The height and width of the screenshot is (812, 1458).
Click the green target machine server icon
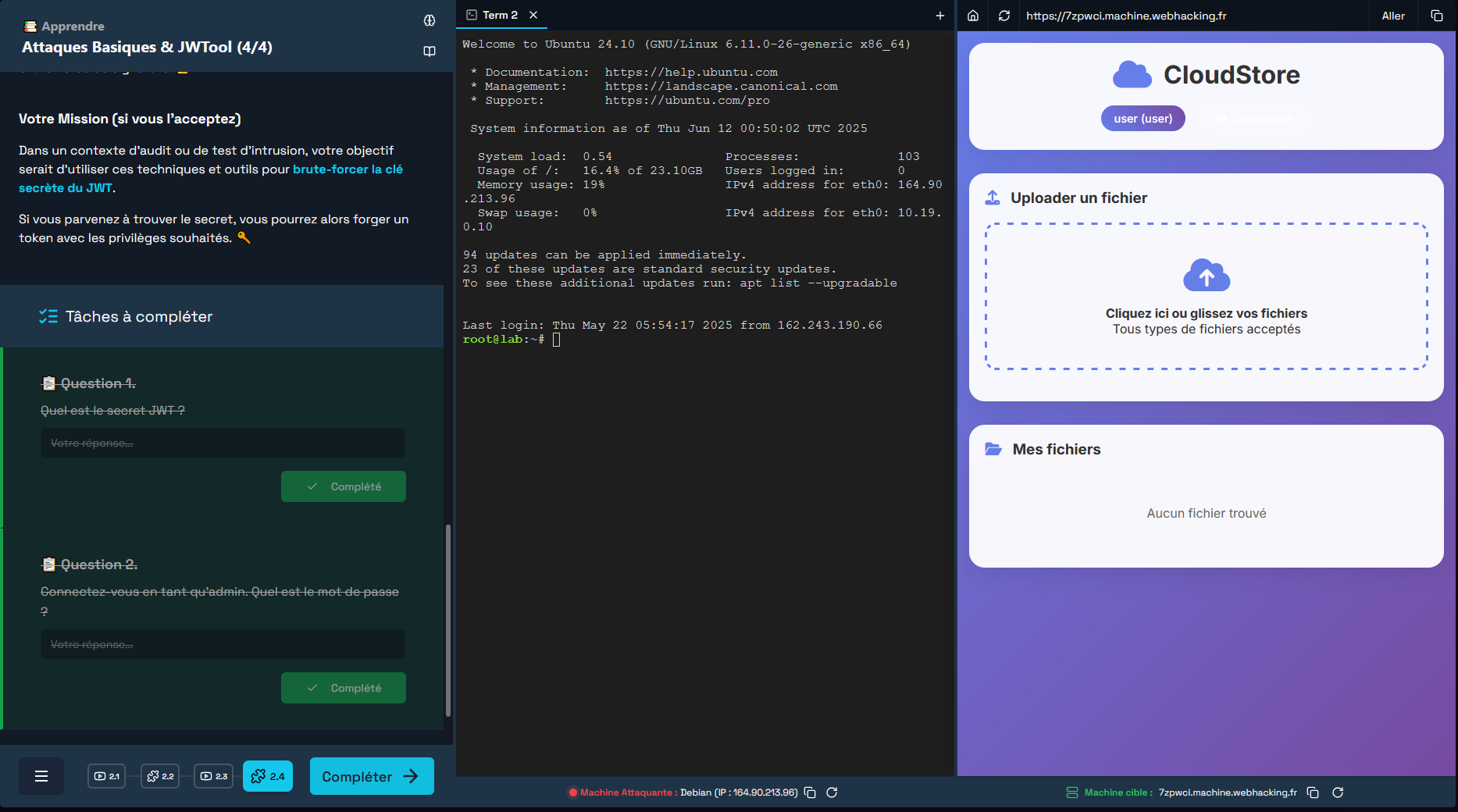[1072, 792]
